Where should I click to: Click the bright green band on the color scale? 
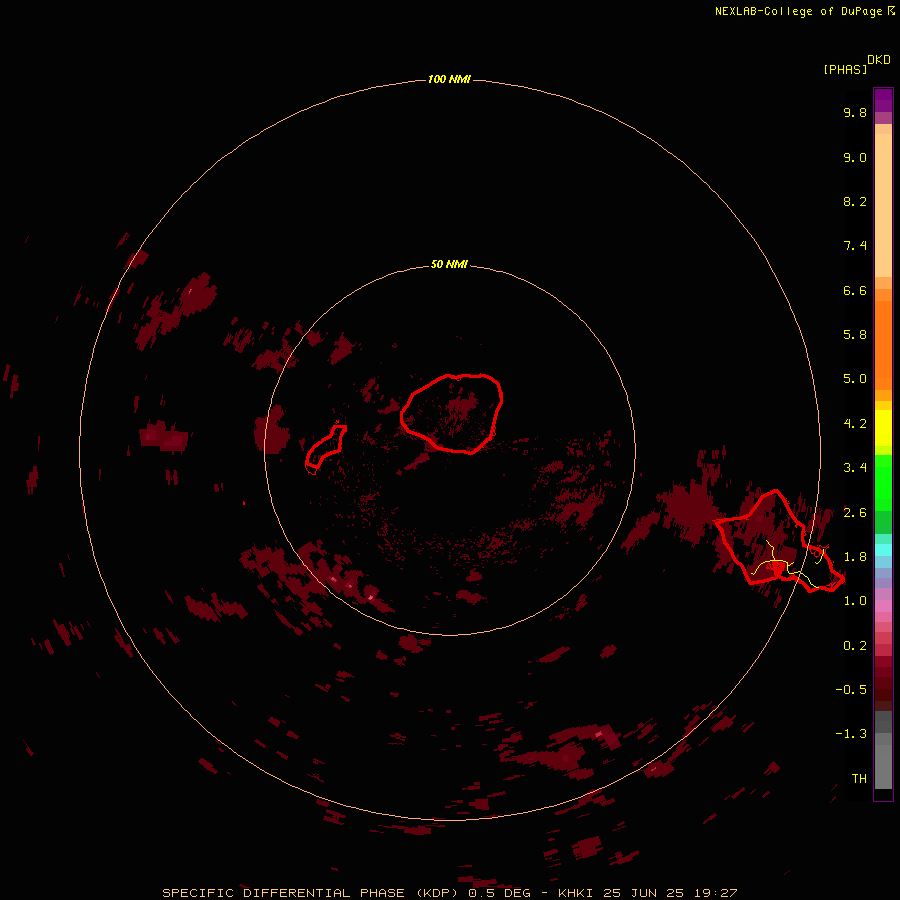coord(883,483)
